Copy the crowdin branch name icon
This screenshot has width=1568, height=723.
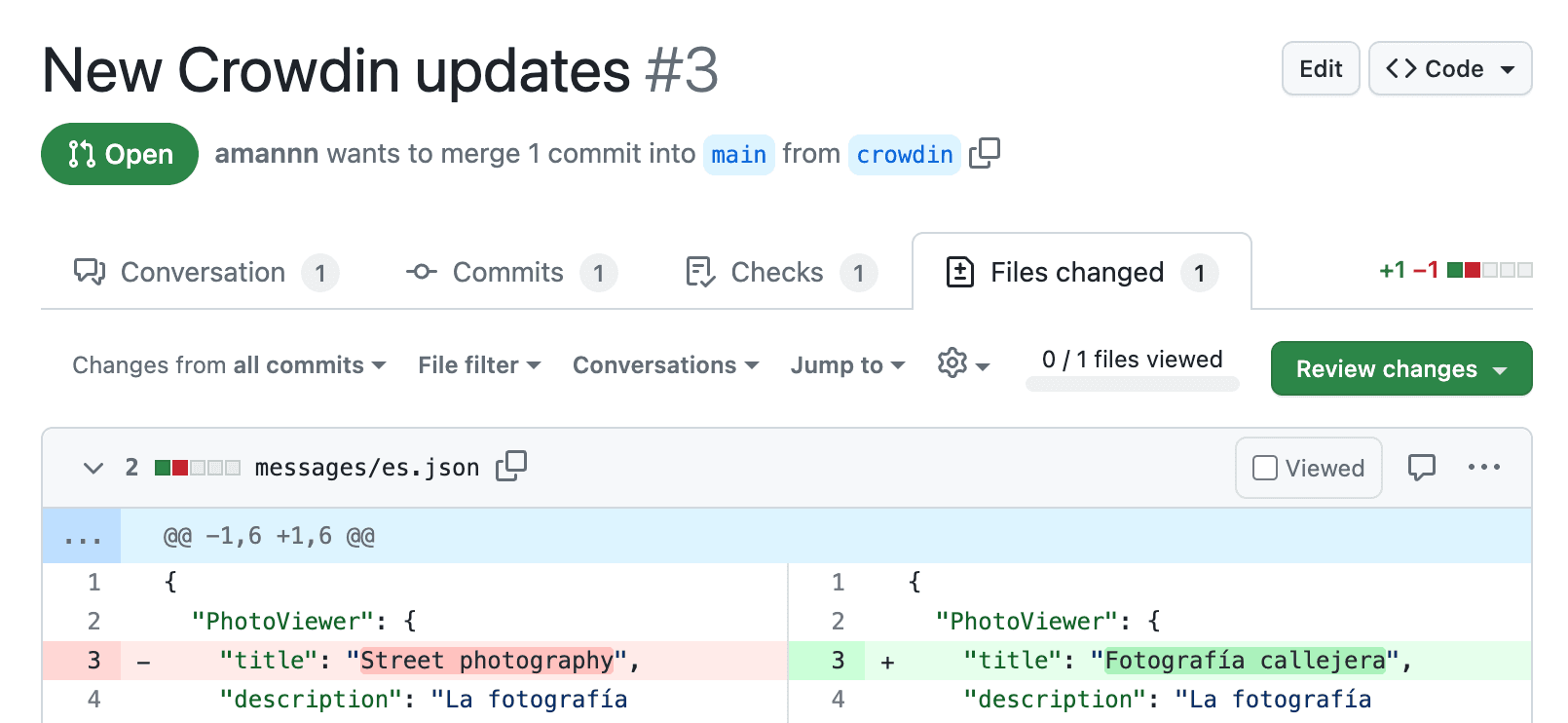click(985, 153)
